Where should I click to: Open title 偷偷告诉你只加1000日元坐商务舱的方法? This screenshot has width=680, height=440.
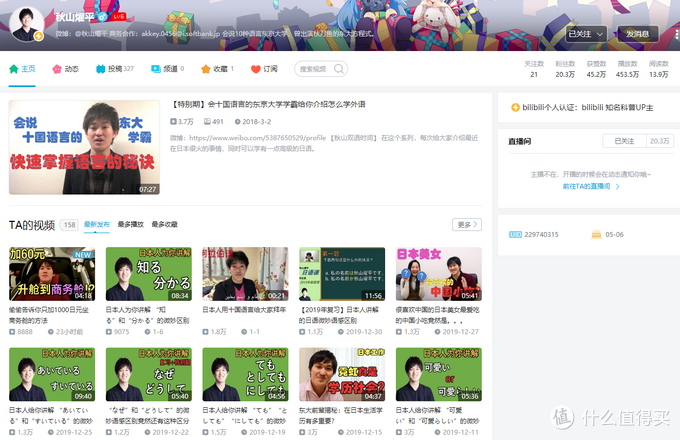(49, 315)
